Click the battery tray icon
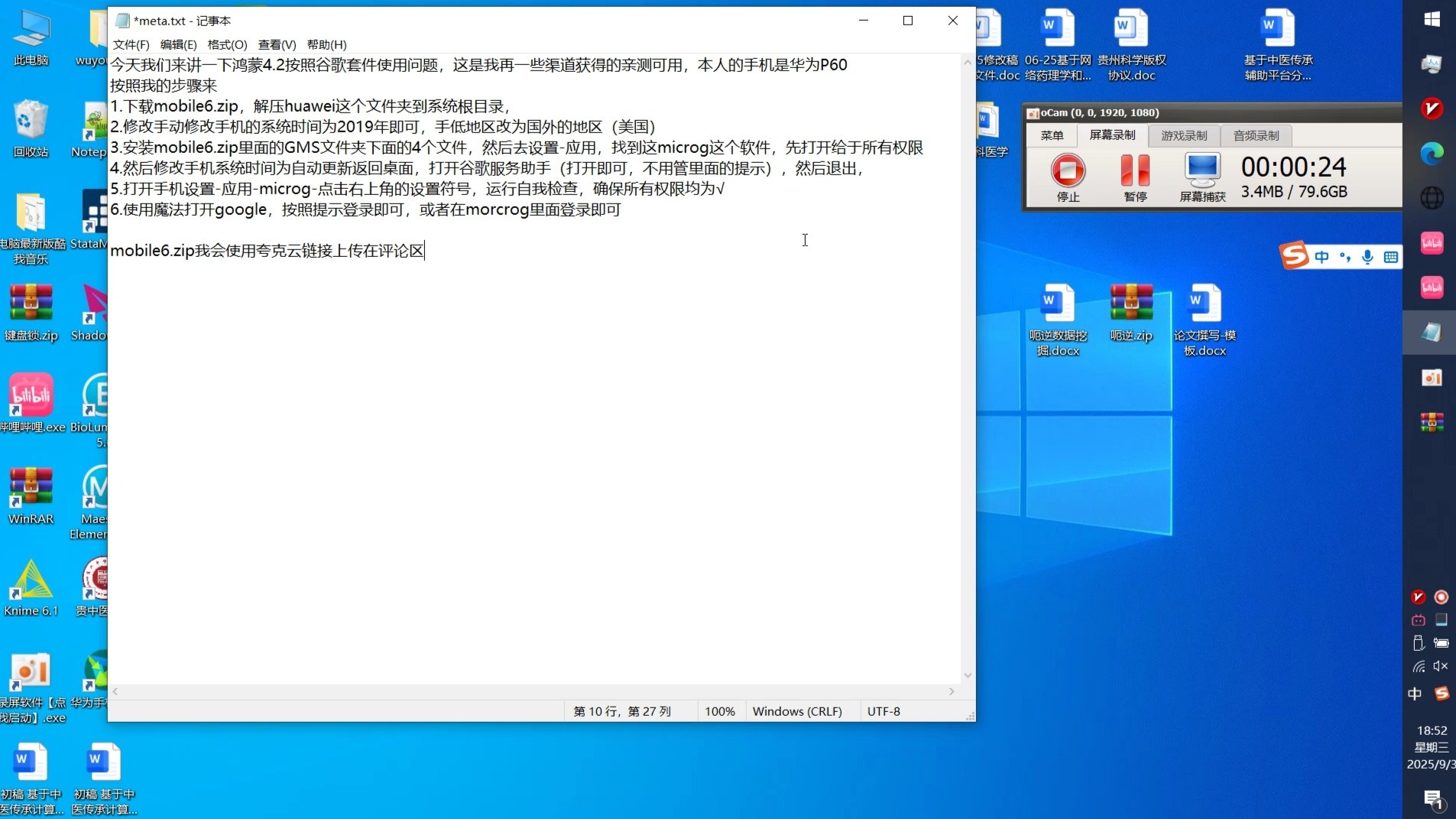 coord(1441,643)
